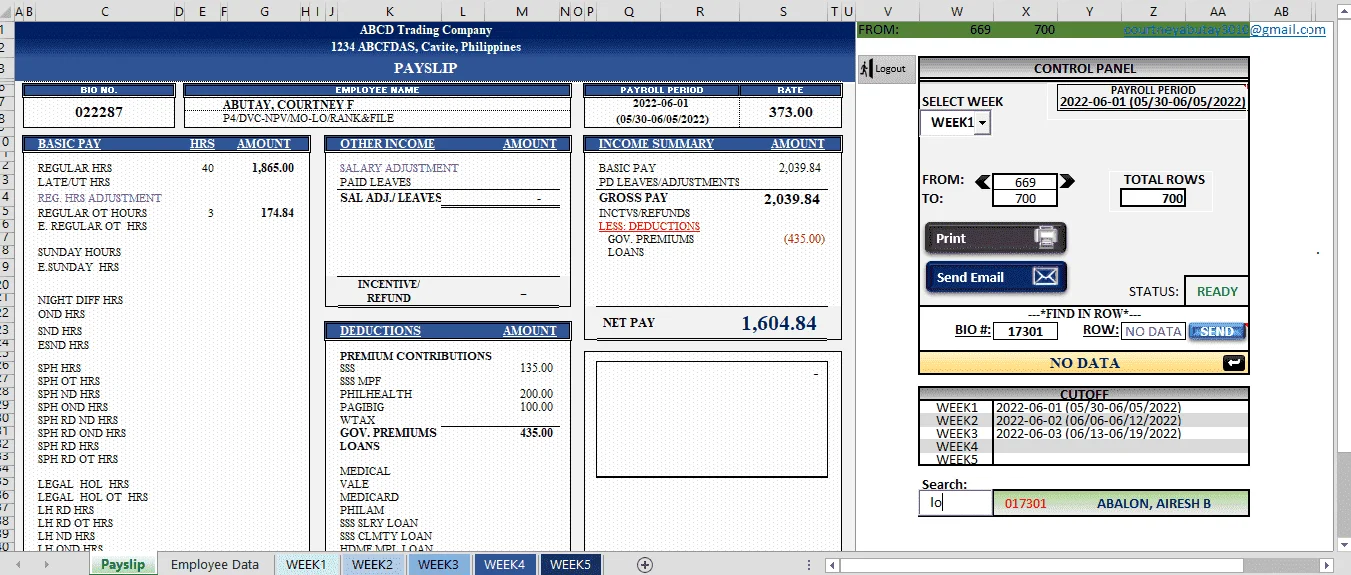Click the PAGIBIG deduction 100.00

pyautogui.click(x=536, y=407)
